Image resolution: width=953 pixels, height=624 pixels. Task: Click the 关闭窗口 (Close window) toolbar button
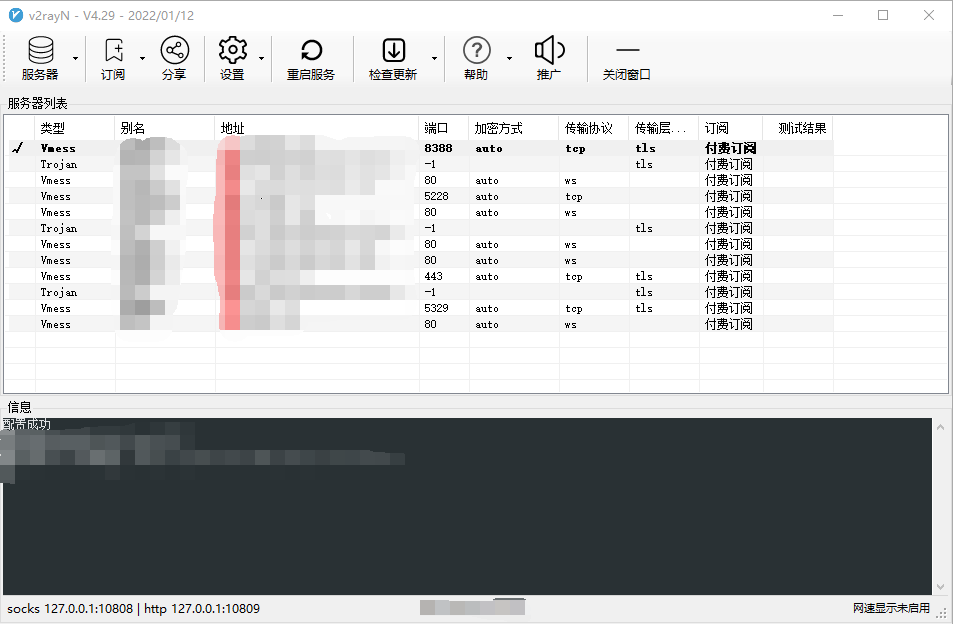coord(627,58)
